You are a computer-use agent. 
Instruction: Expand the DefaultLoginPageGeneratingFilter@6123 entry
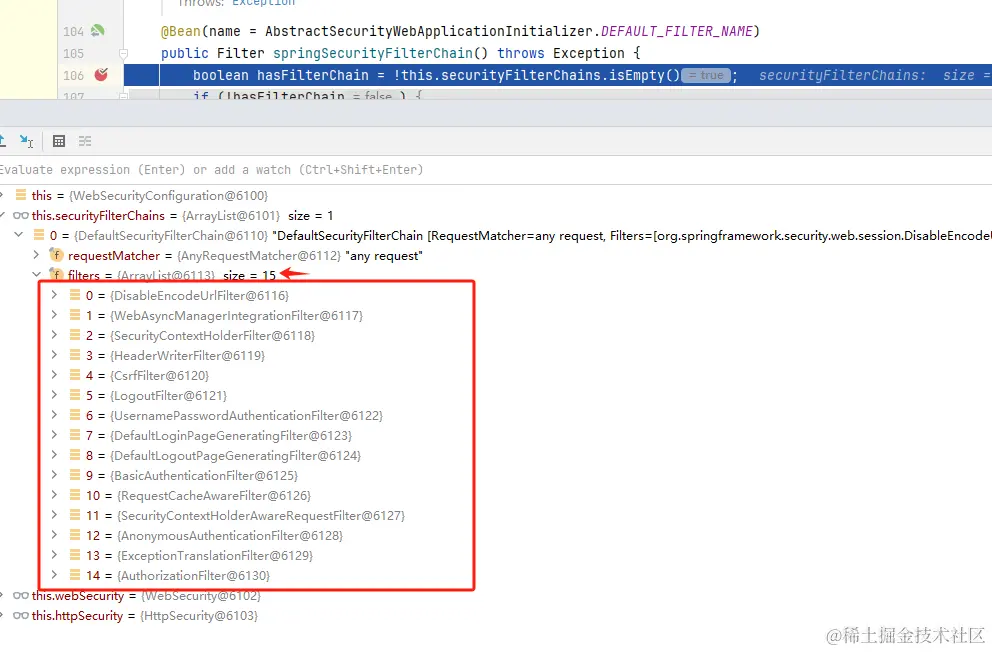[54, 435]
